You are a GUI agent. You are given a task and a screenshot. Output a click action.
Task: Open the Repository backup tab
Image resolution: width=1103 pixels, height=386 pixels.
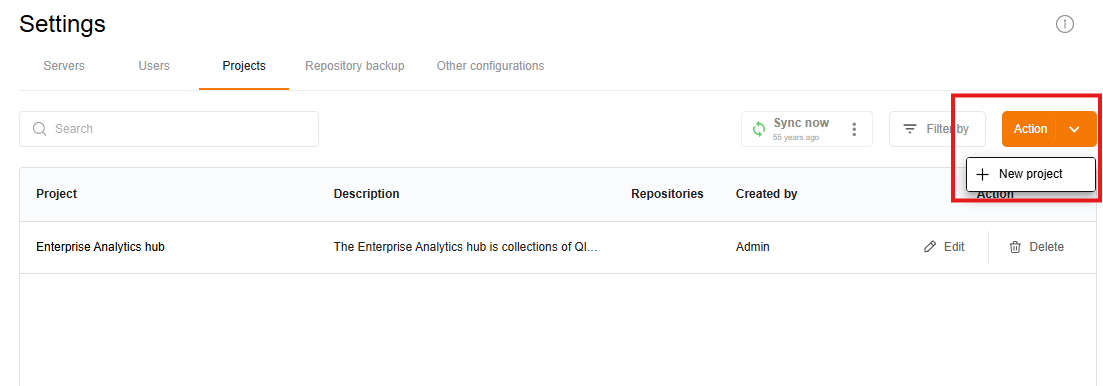[355, 66]
